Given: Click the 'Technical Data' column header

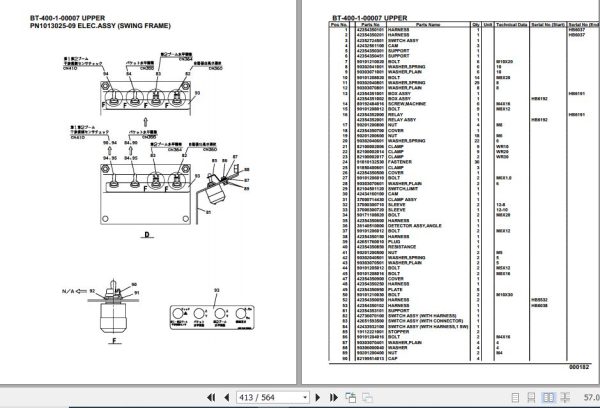Looking at the screenshot, I should (512, 24).
